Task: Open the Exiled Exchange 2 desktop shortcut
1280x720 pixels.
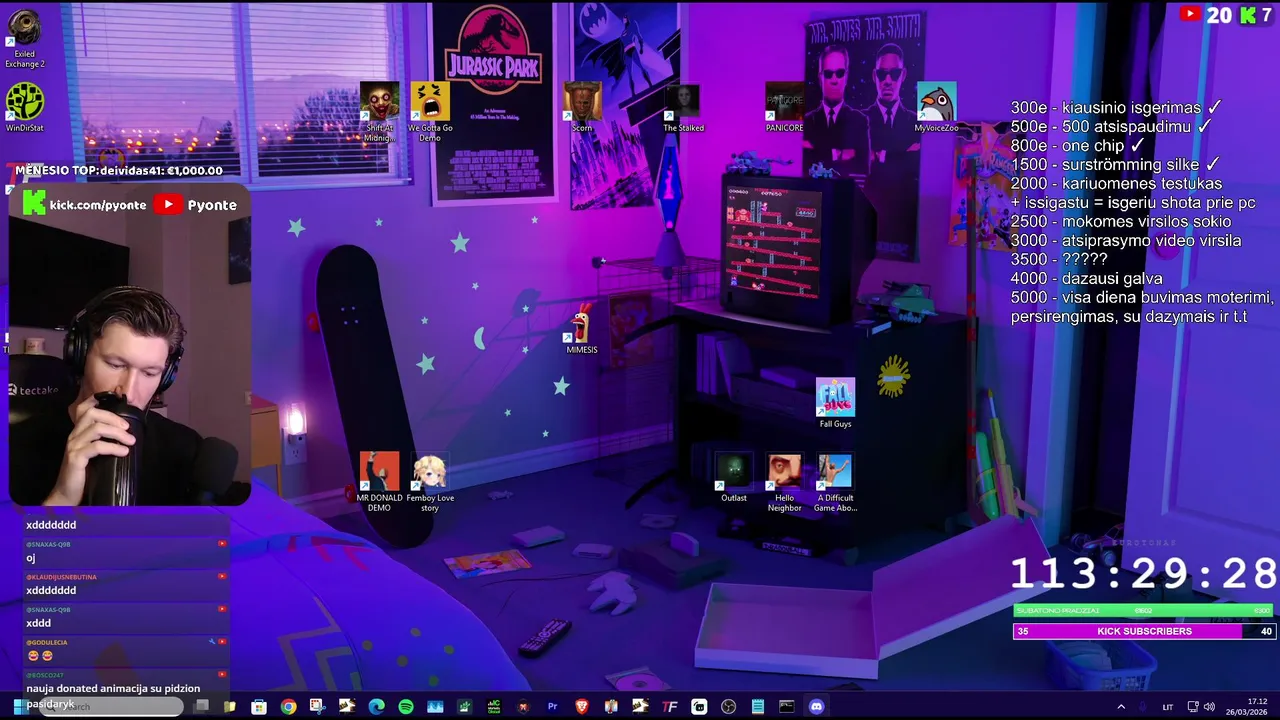Action: pos(24,39)
